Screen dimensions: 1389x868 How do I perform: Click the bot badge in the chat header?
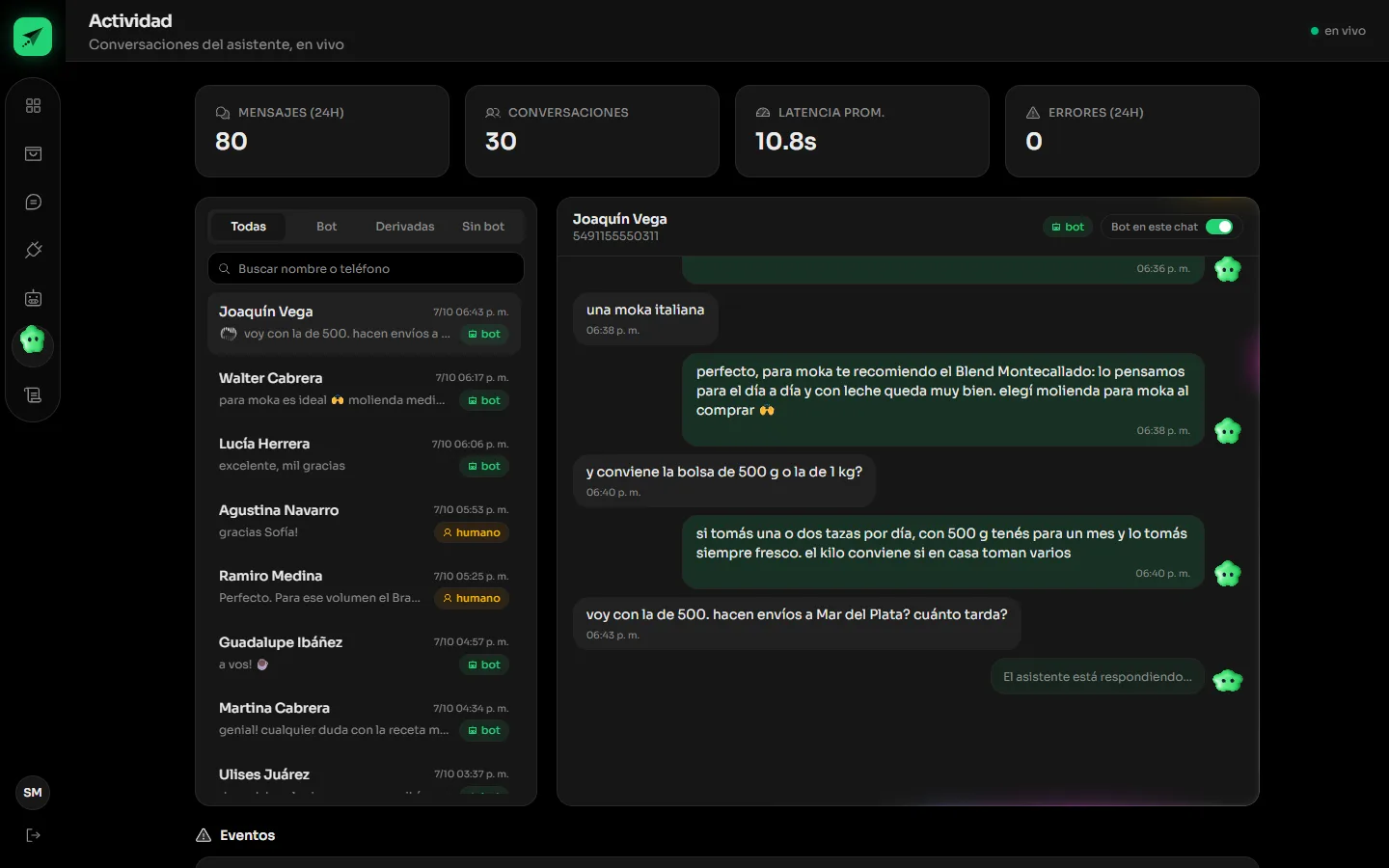pos(1068,227)
